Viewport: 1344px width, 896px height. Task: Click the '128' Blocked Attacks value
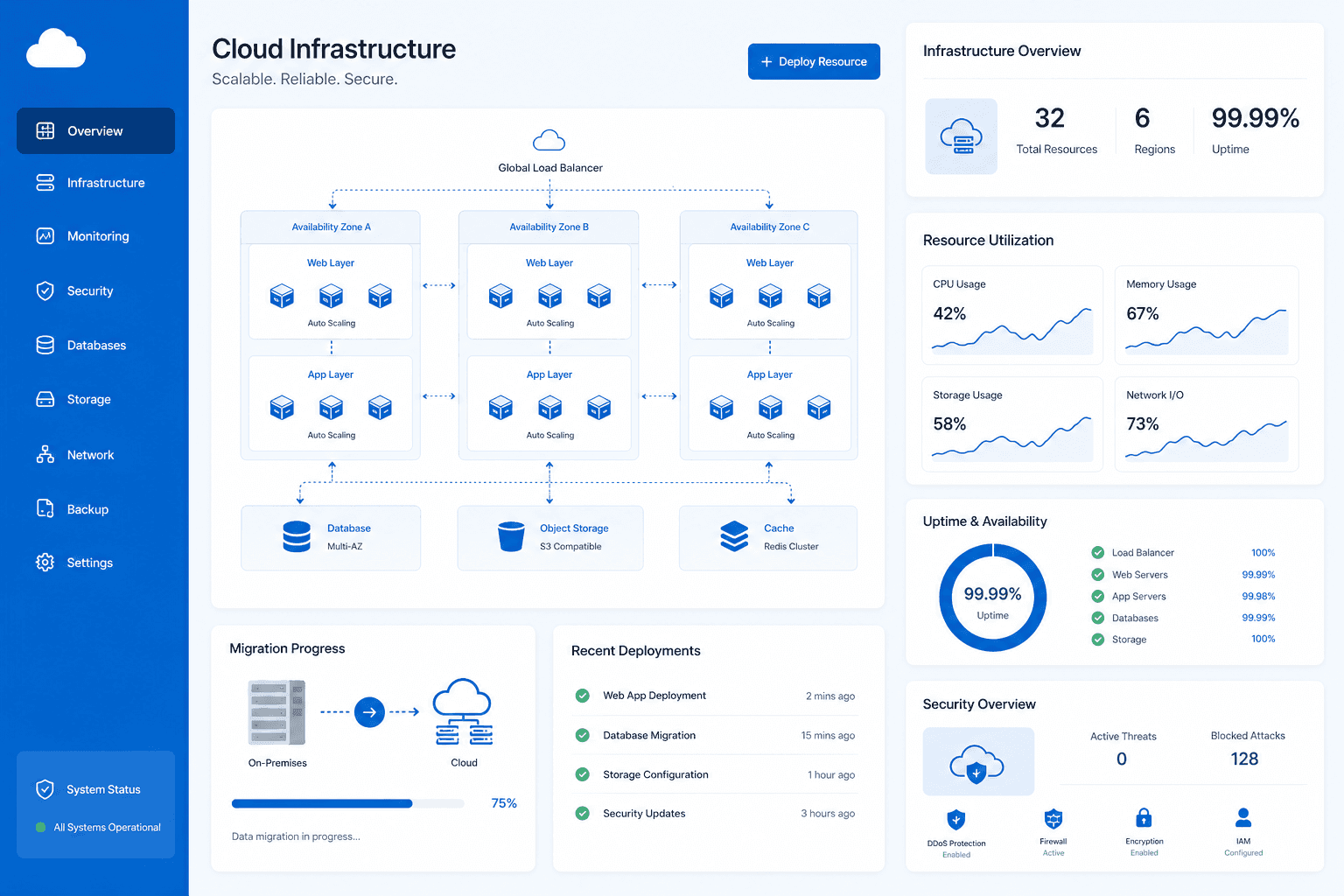click(1244, 759)
